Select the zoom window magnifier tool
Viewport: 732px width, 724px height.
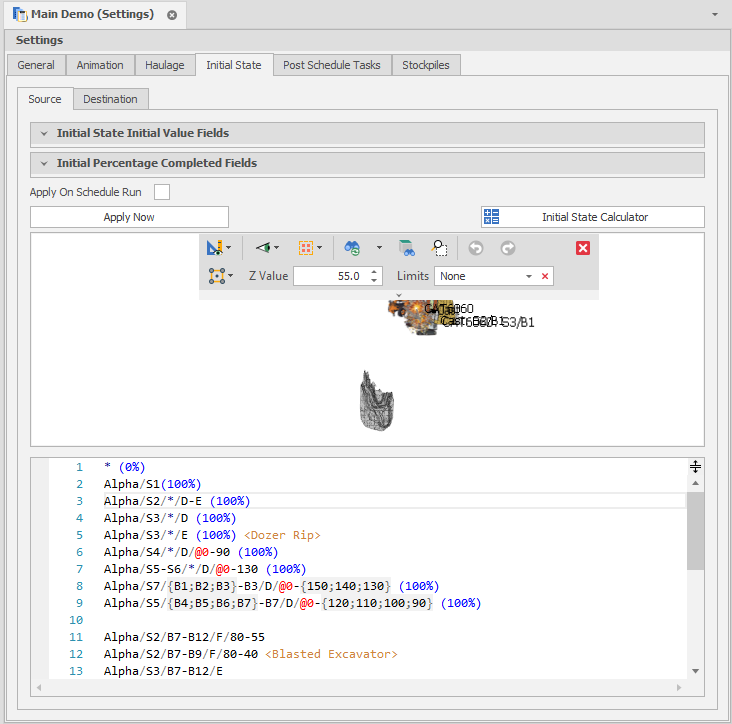click(439, 247)
